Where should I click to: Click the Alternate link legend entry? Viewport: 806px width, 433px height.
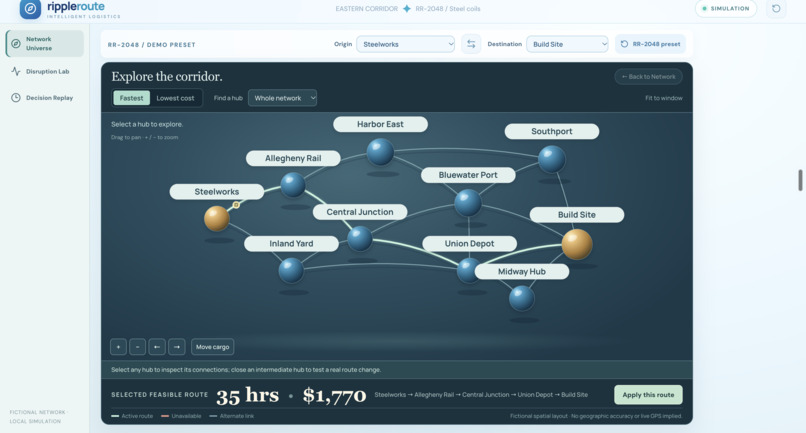click(232, 416)
